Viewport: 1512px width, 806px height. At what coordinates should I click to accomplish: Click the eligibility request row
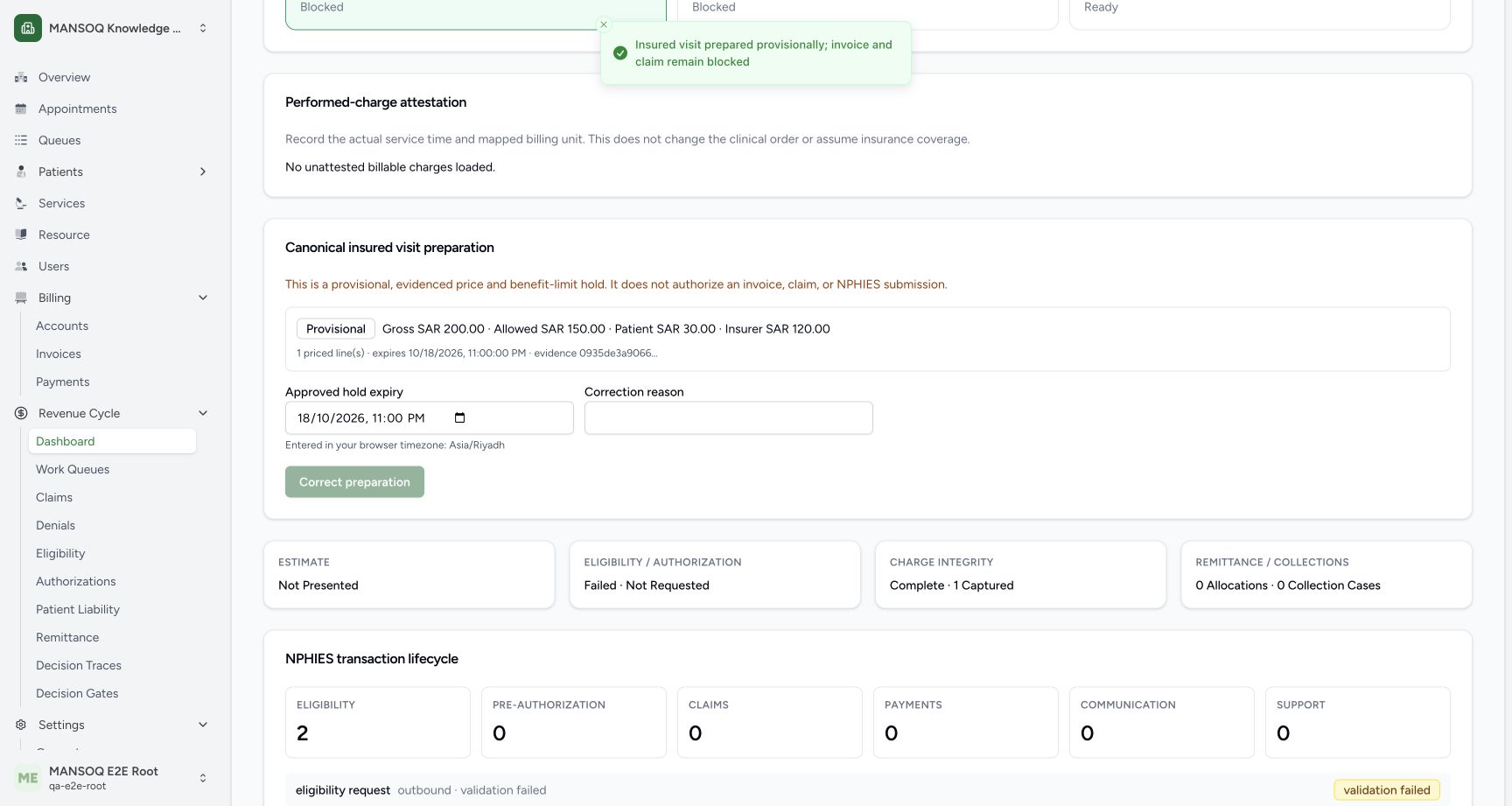point(867,789)
